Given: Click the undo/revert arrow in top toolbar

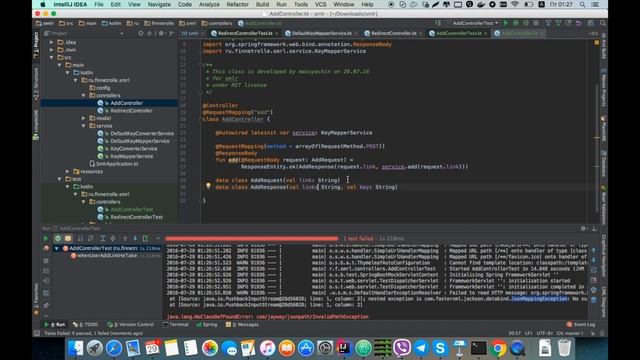Looking at the screenshot, I should 578,23.
